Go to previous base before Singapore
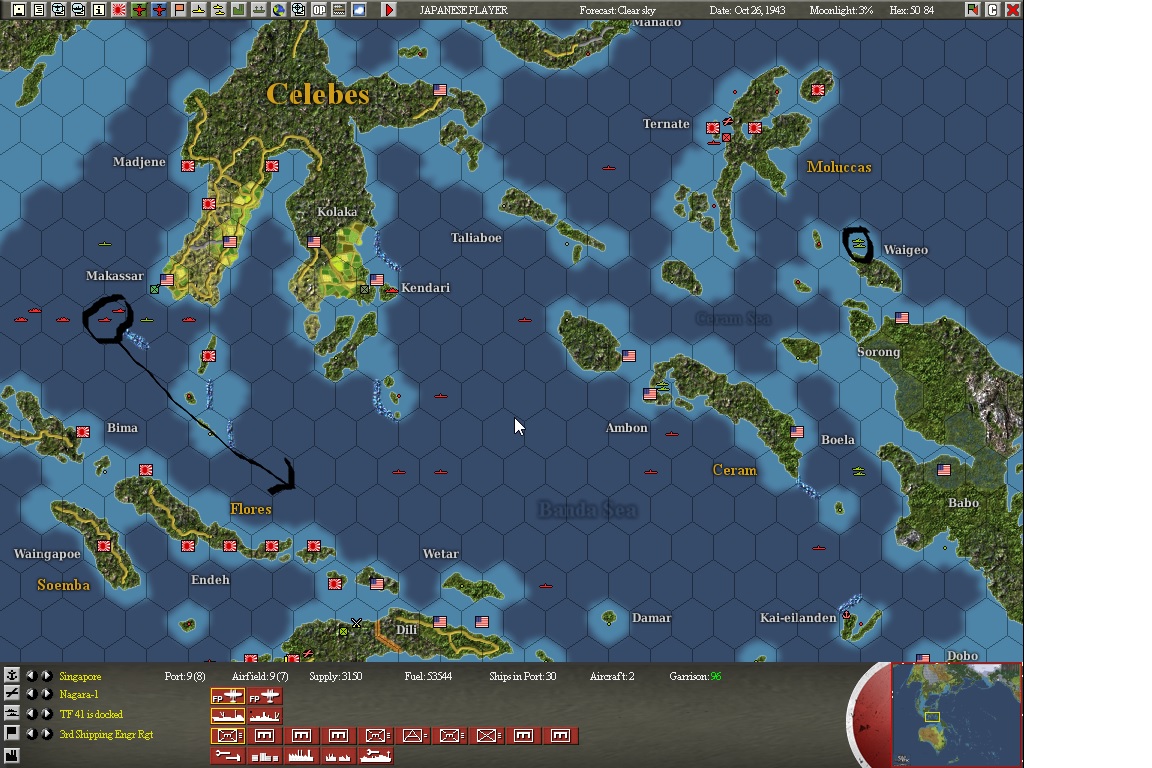 [x=32, y=675]
